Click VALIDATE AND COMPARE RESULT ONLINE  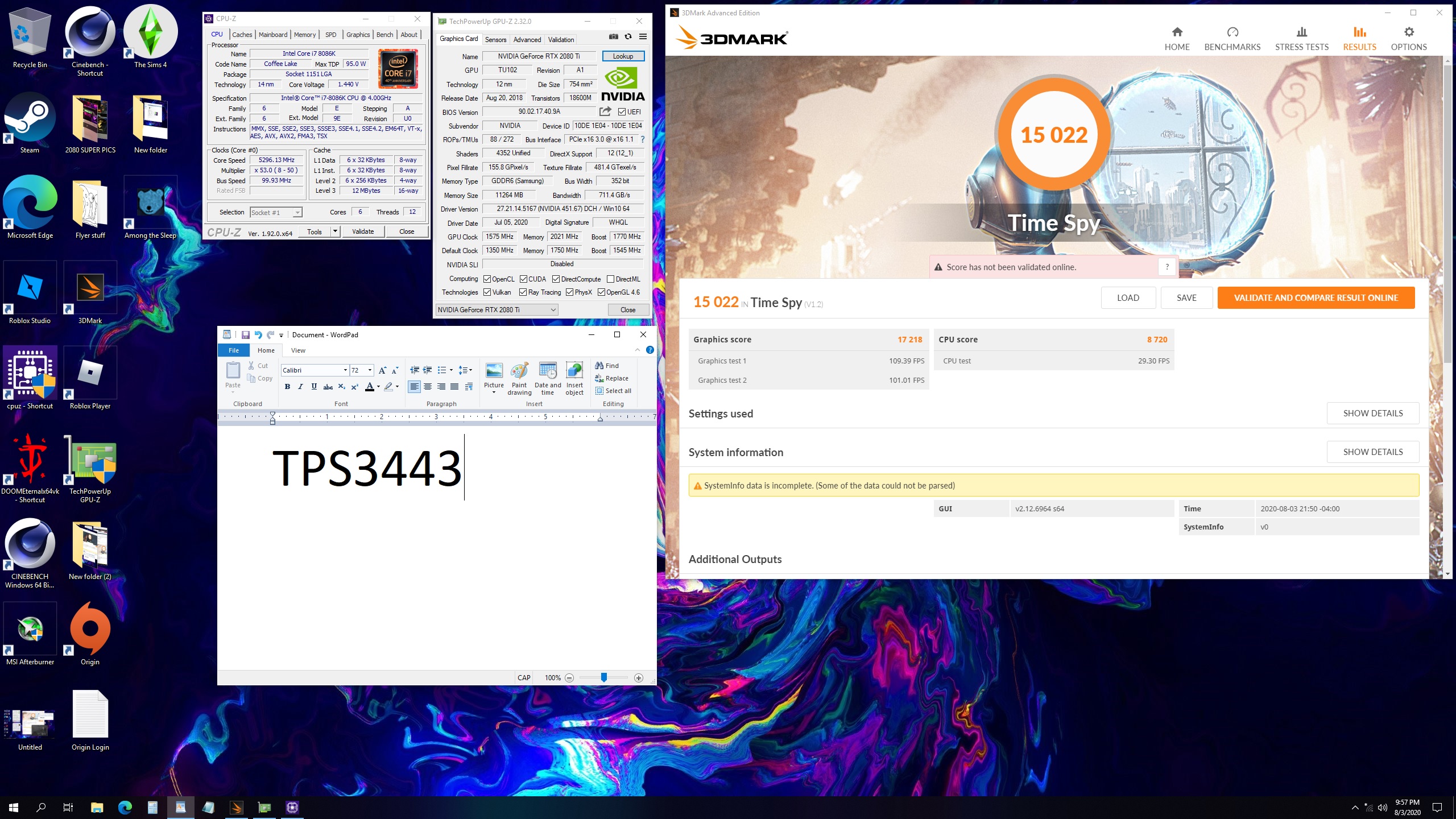point(1316,298)
